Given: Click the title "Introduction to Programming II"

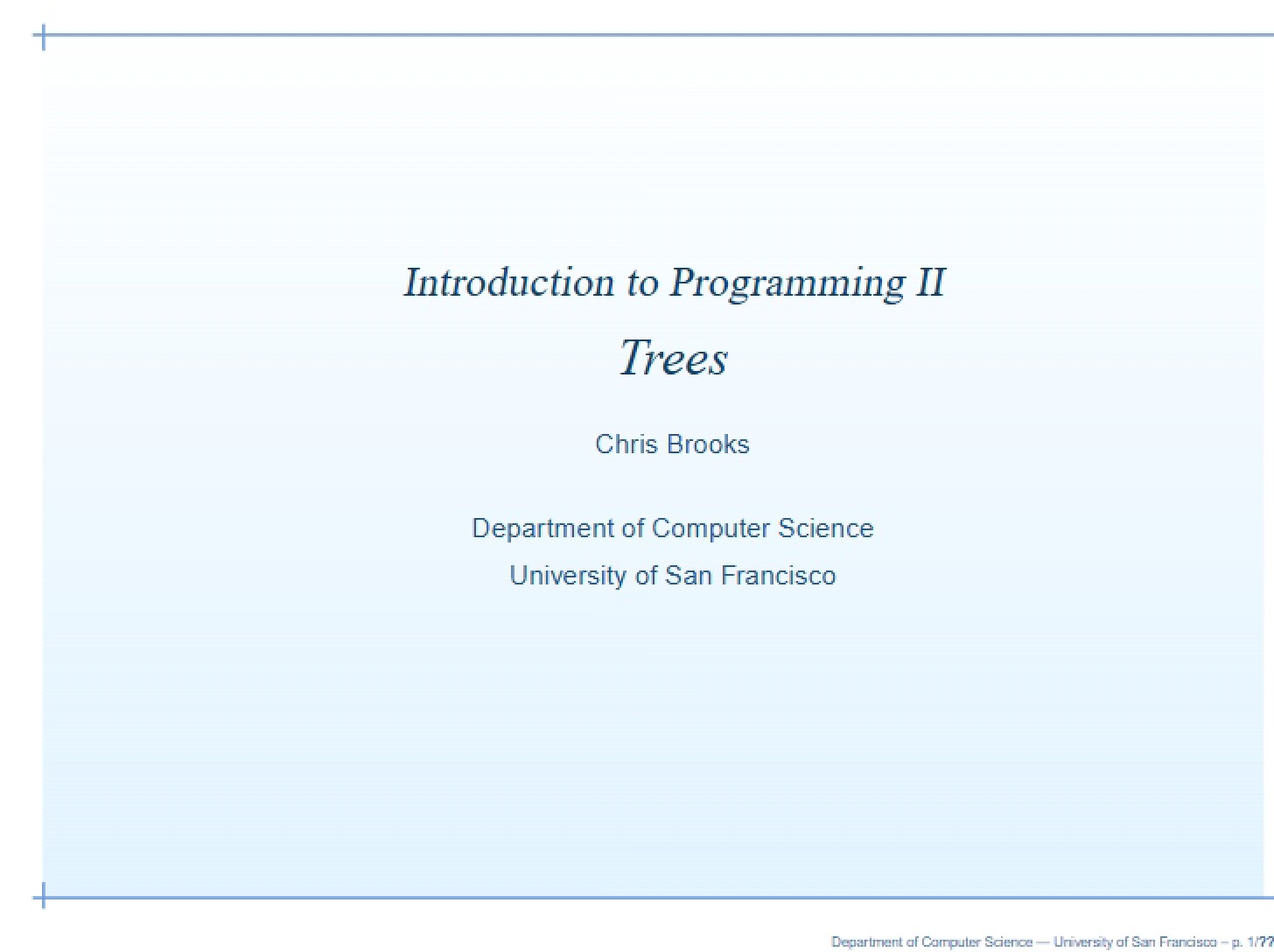Looking at the screenshot, I should (674, 283).
